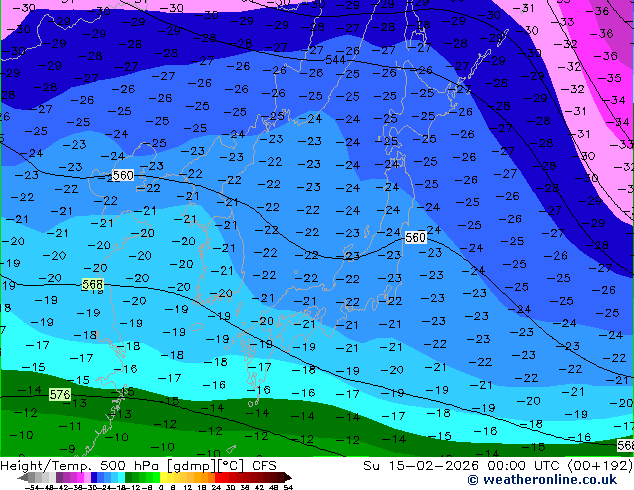Click the yellow 568 contour label
634x490 pixels.
point(93,284)
